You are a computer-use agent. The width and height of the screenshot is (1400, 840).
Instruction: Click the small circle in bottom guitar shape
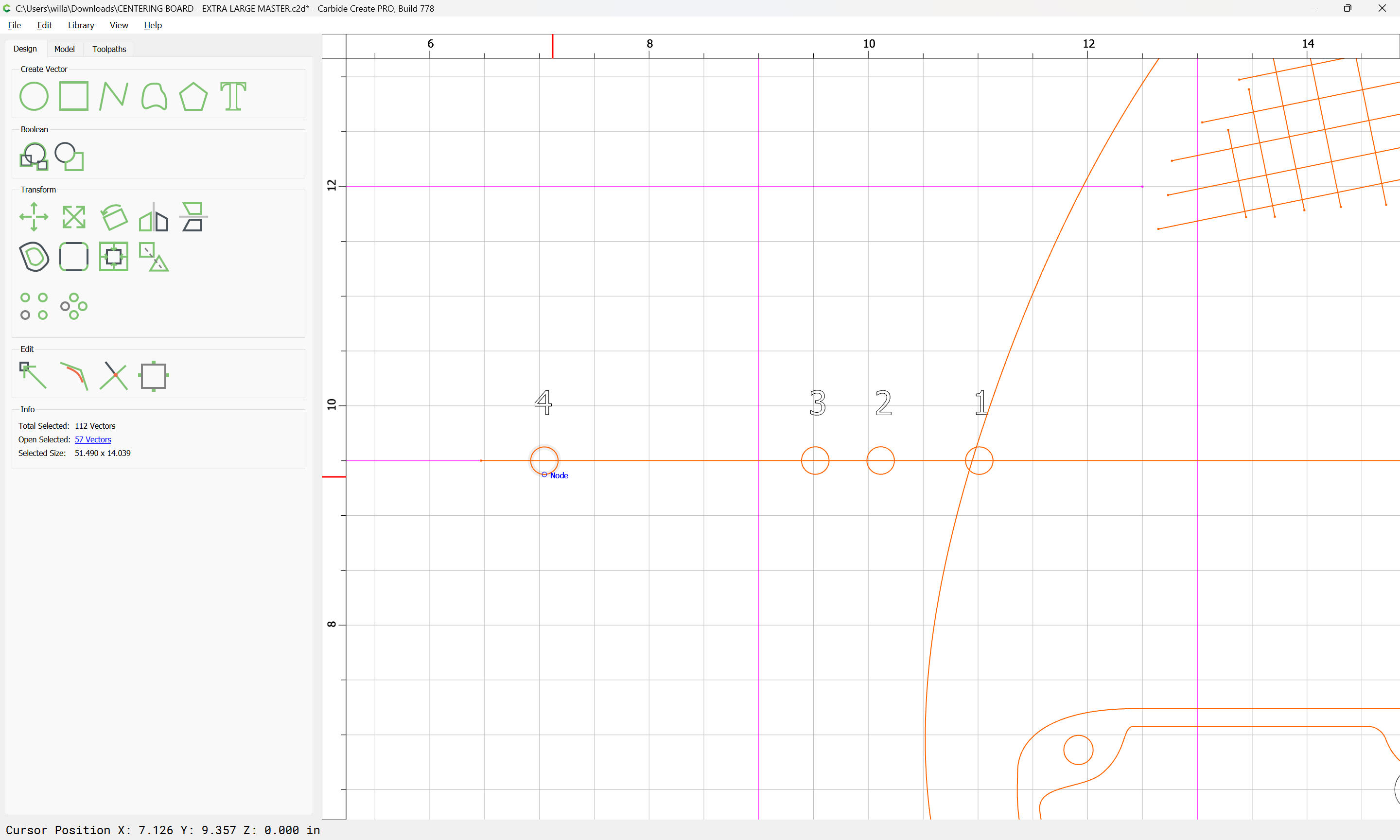point(1078,750)
